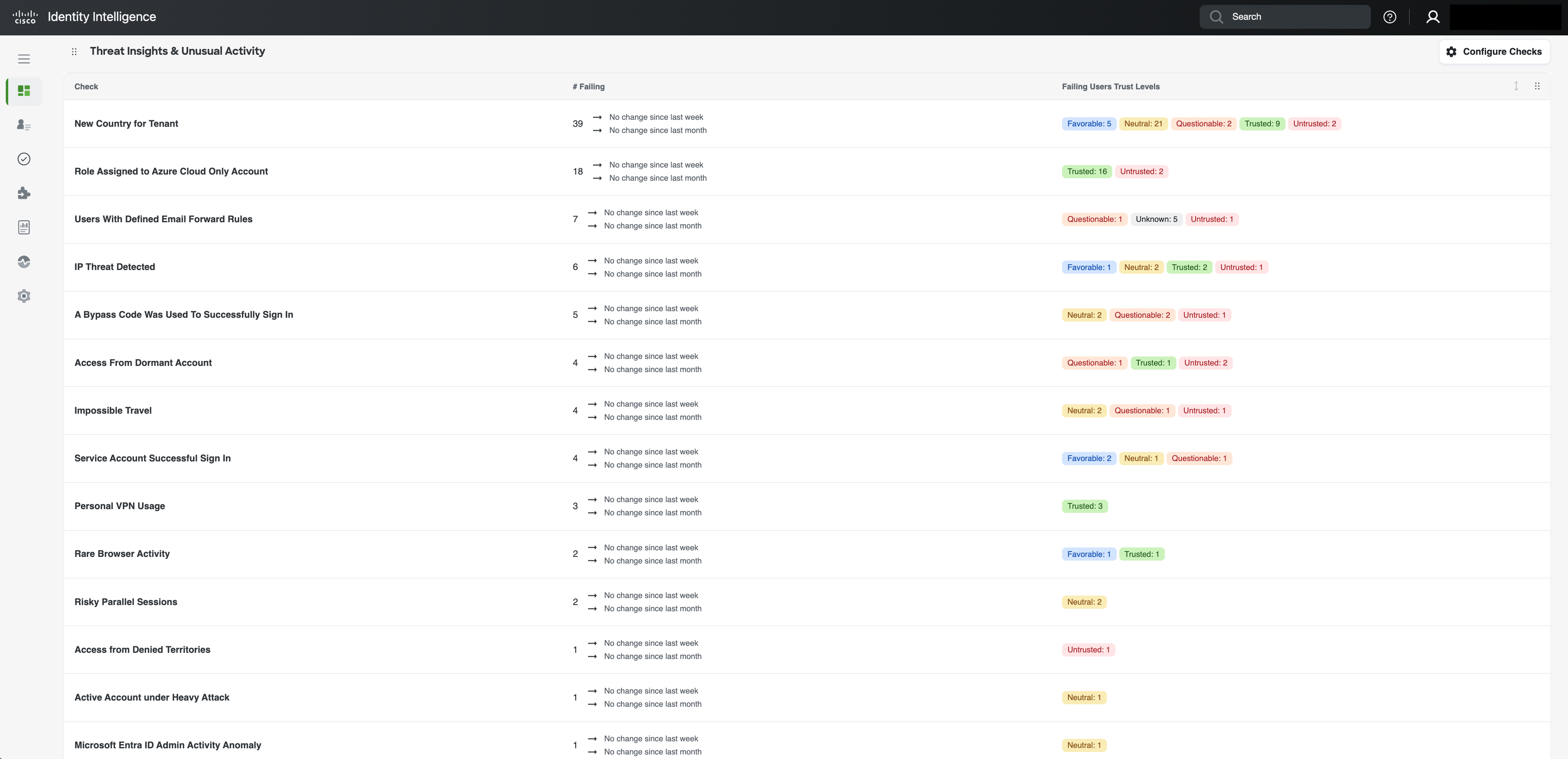Expand the hamburger navigation menu
Image resolution: width=1568 pixels, height=759 pixels.
[24, 59]
